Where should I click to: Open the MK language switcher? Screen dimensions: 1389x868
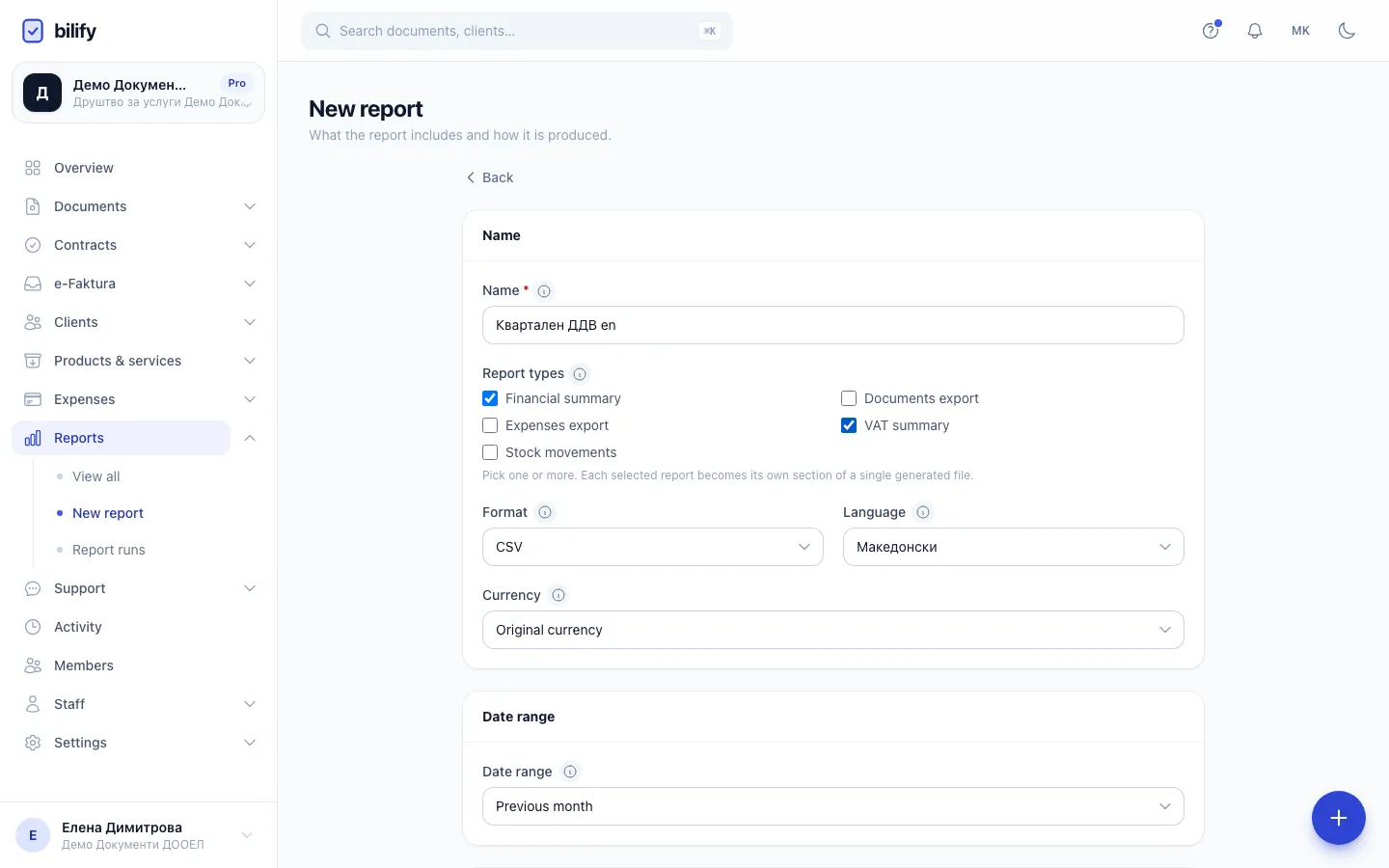pyautogui.click(x=1301, y=31)
